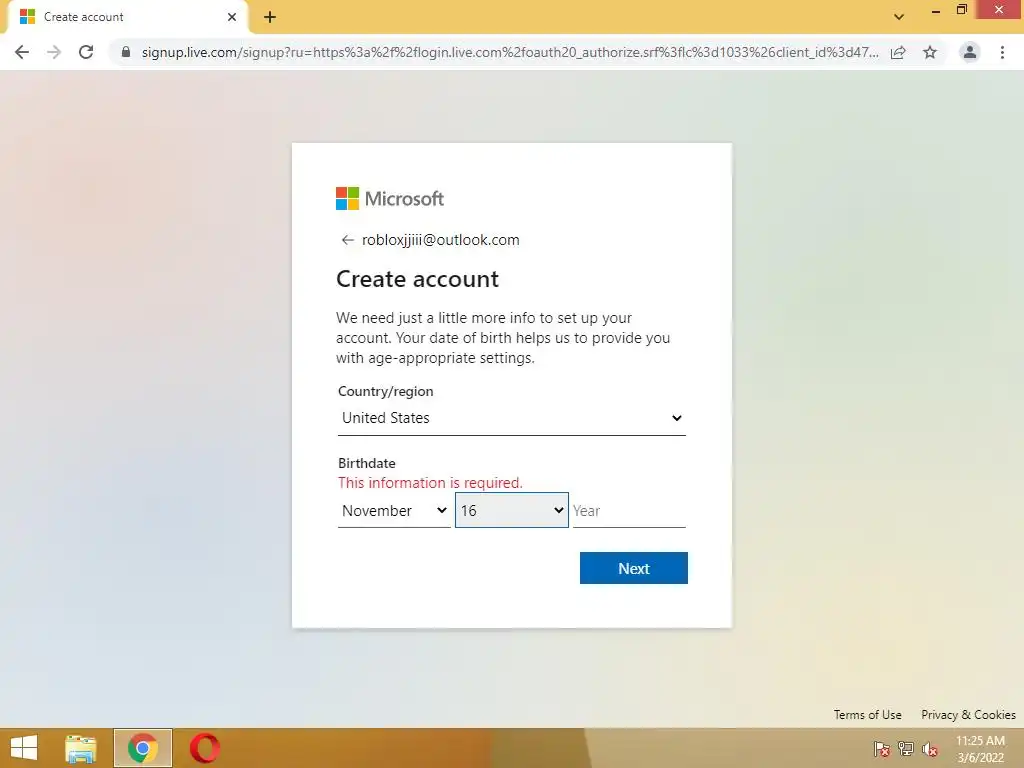This screenshot has height=768, width=1024.
Task: Open the Country/region dropdown
Action: pos(511,418)
